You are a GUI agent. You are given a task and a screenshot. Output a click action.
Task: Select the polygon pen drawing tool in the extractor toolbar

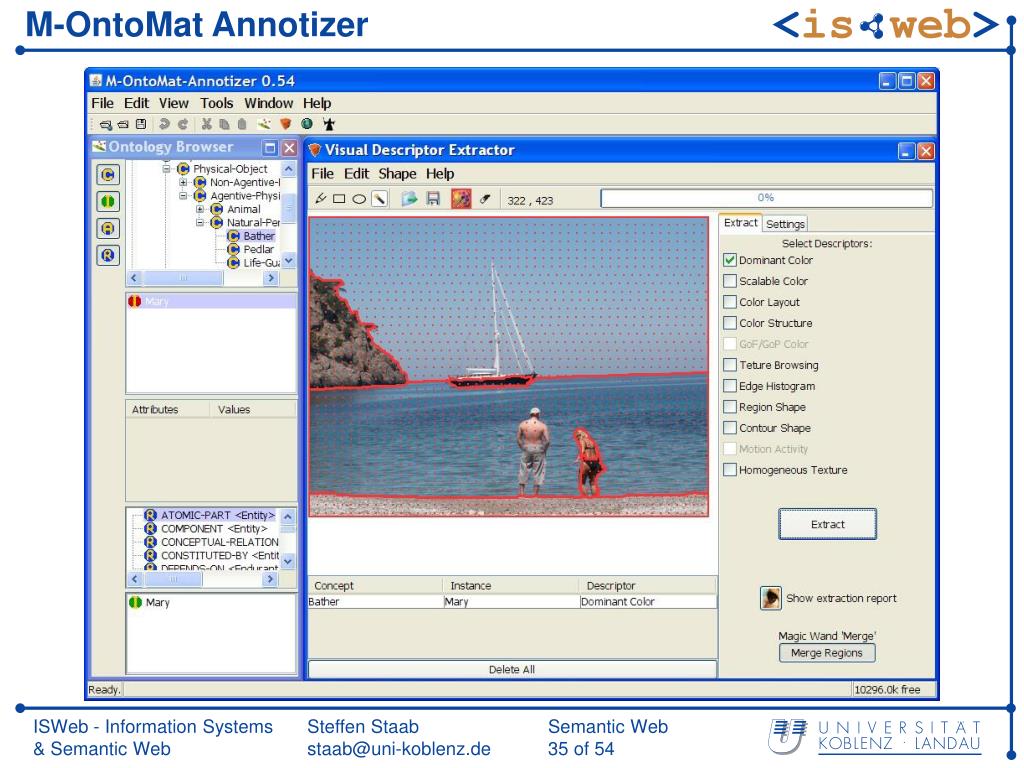[321, 199]
